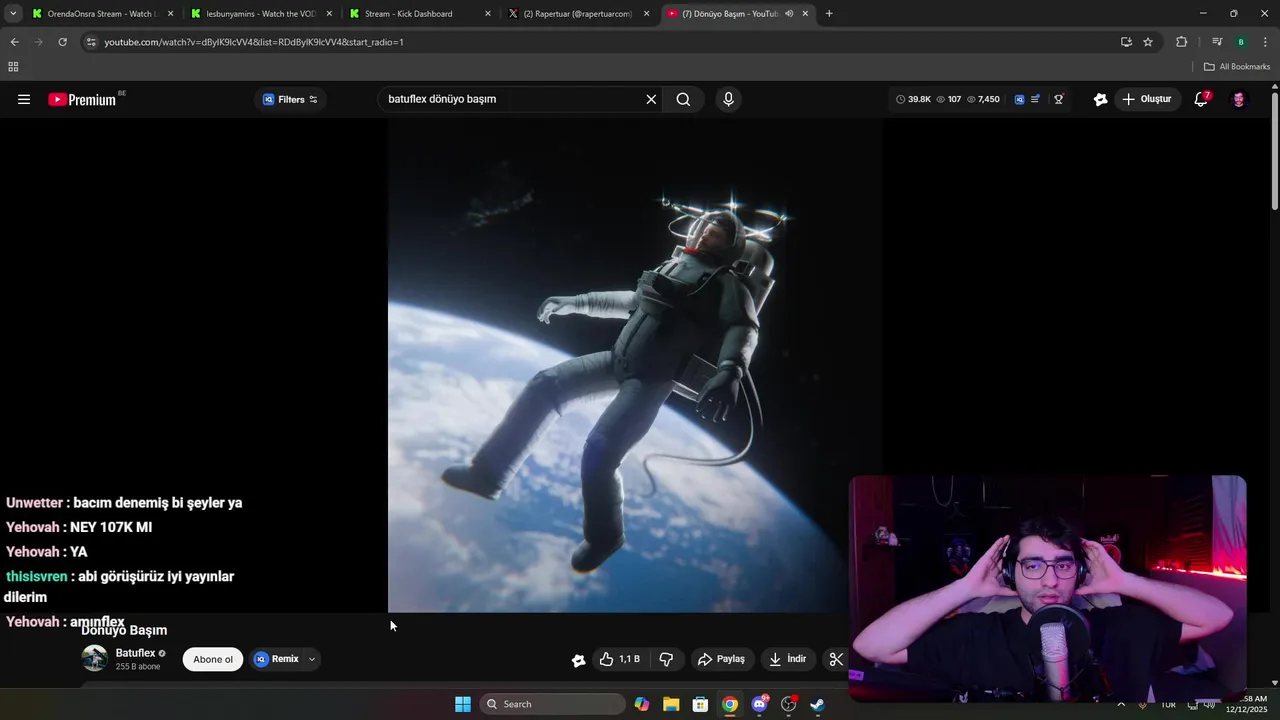1280x720 pixels.
Task: Click the Oluştur create button
Action: (1146, 99)
